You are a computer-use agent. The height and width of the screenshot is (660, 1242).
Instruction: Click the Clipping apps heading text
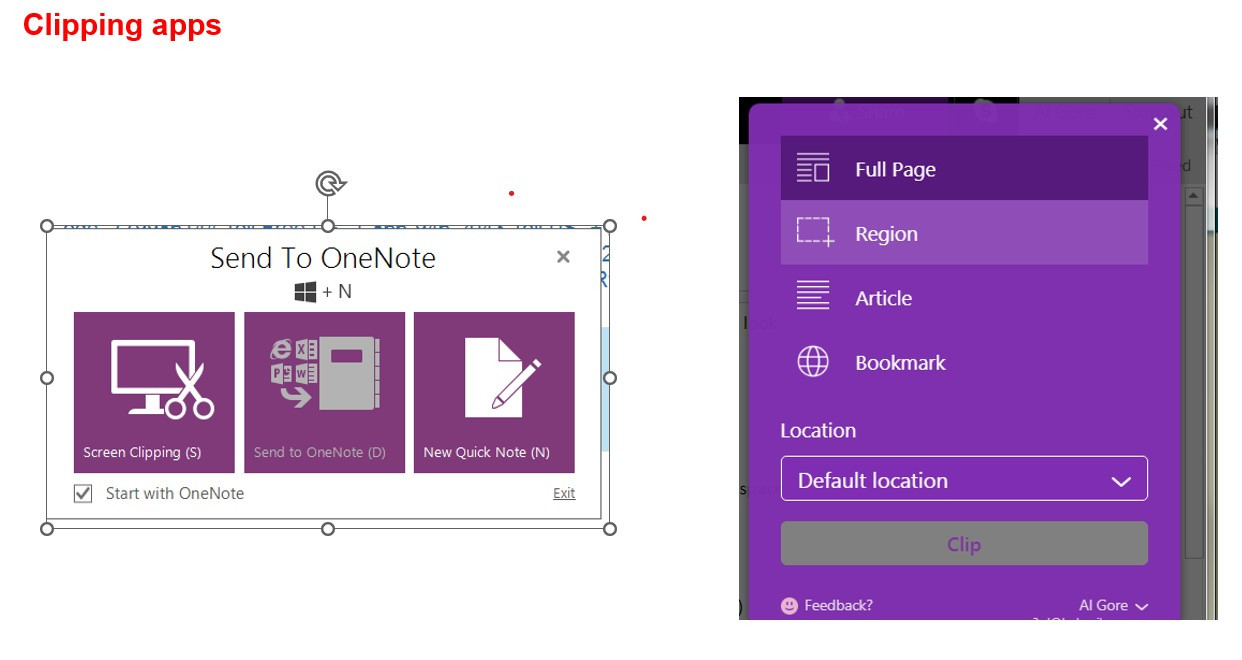tap(122, 25)
